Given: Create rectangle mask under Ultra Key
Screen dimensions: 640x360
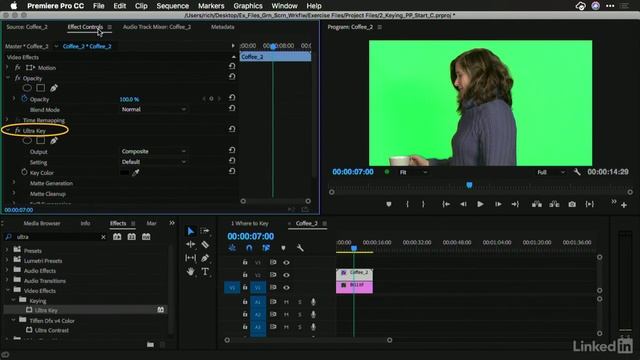Looking at the screenshot, I should pos(40,141).
